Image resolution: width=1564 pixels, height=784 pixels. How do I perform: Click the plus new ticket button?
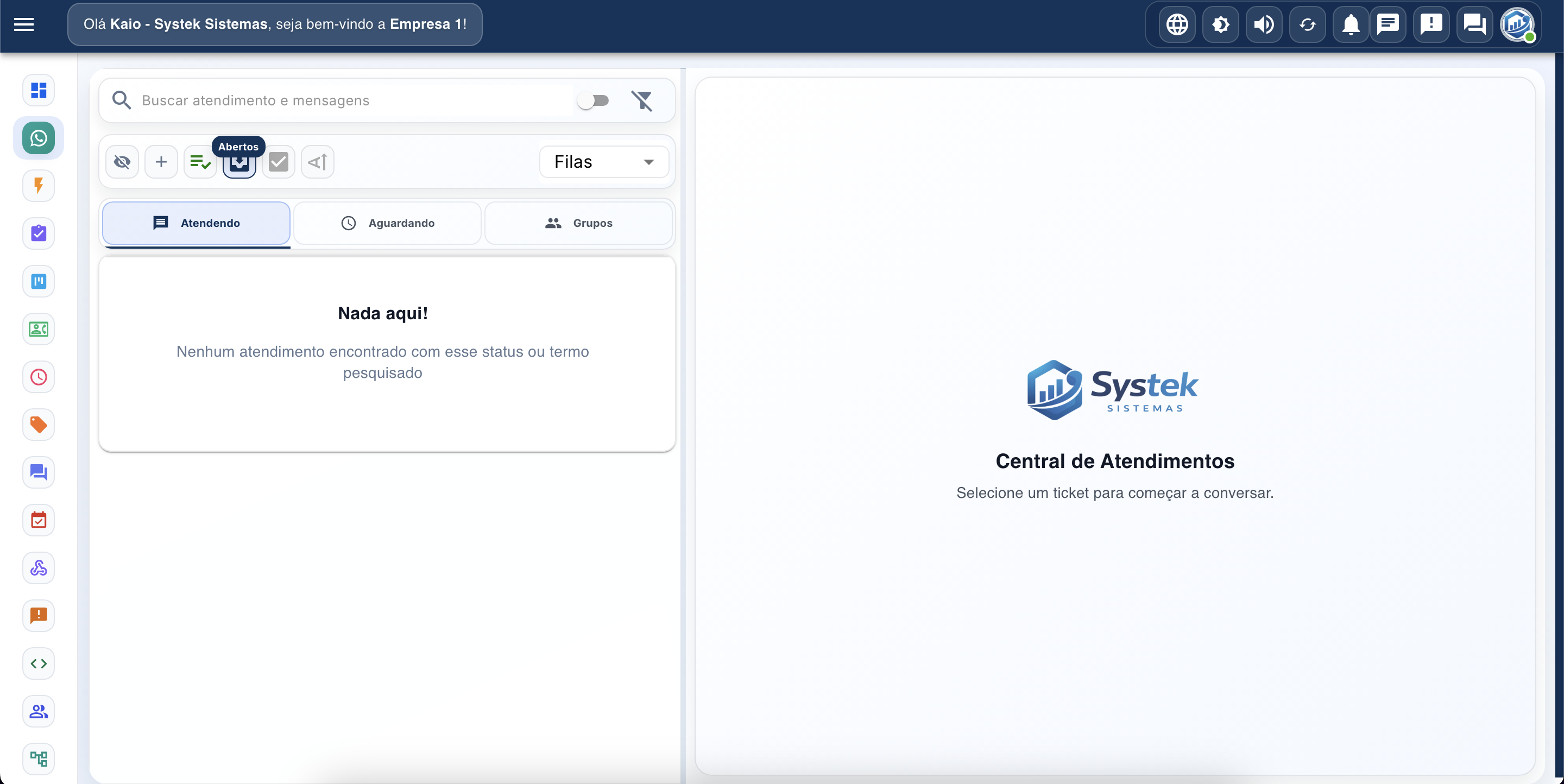[161, 162]
